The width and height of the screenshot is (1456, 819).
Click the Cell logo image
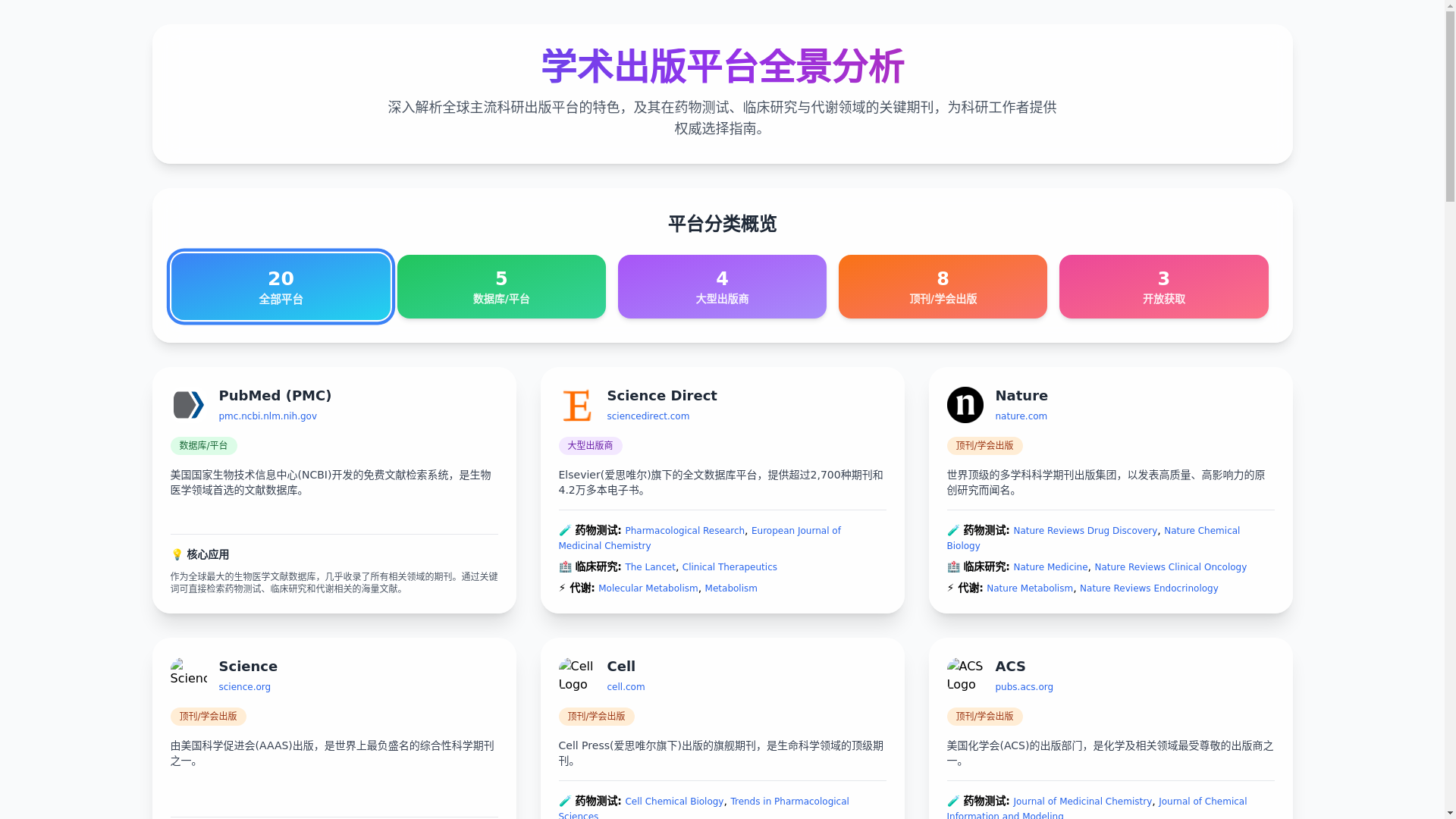point(576,675)
